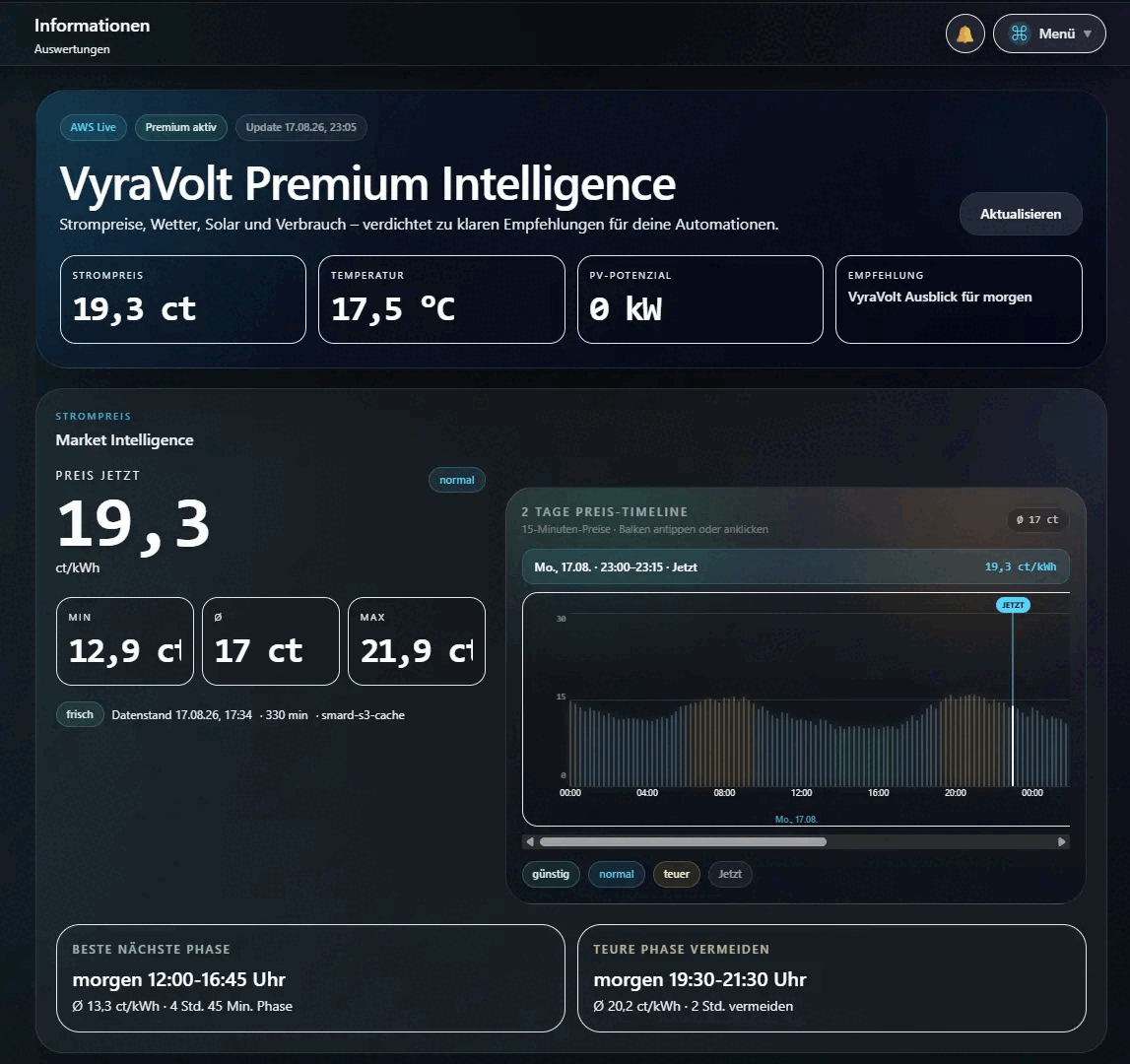Click the timeline scrollbar right arrow
This screenshot has width=1130, height=1064.
(x=1062, y=842)
